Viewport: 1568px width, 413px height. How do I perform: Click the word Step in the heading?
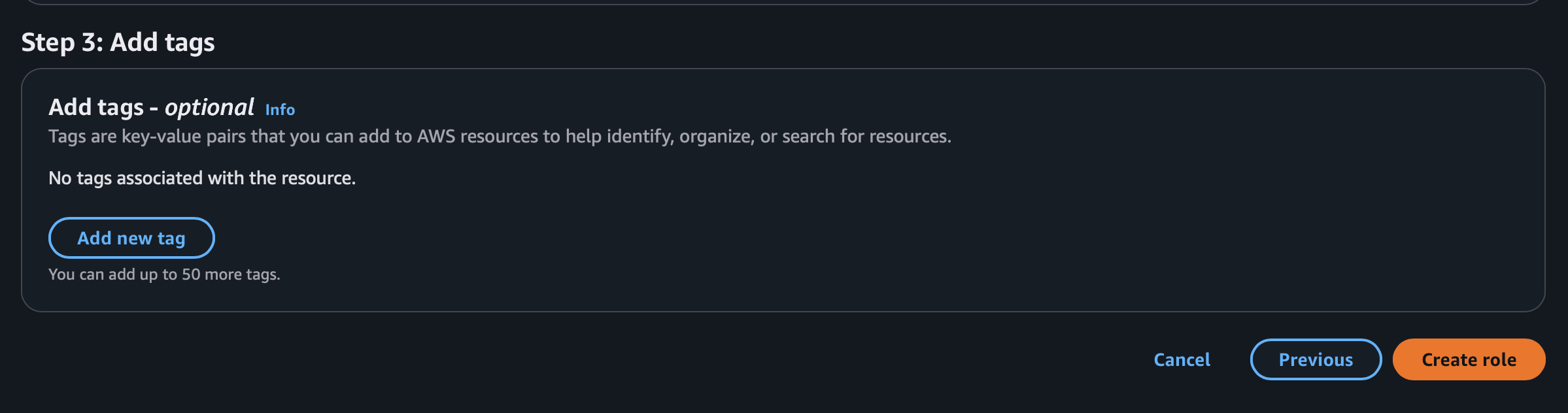(48, 42)
